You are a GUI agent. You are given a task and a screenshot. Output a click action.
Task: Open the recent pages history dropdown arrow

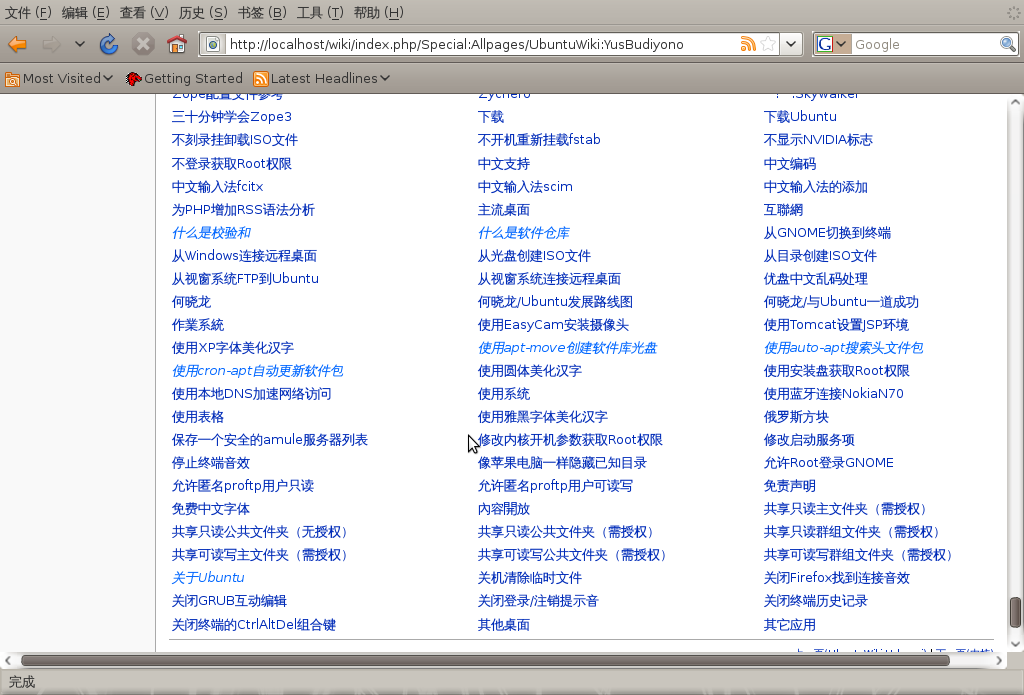[x=80, y=44]
